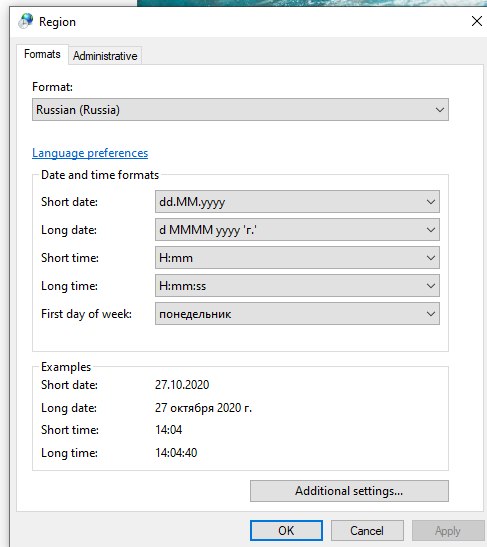The width and height of the screenshot is (487, 547).
Task: Close the Region dialog window
Action: 477,21
